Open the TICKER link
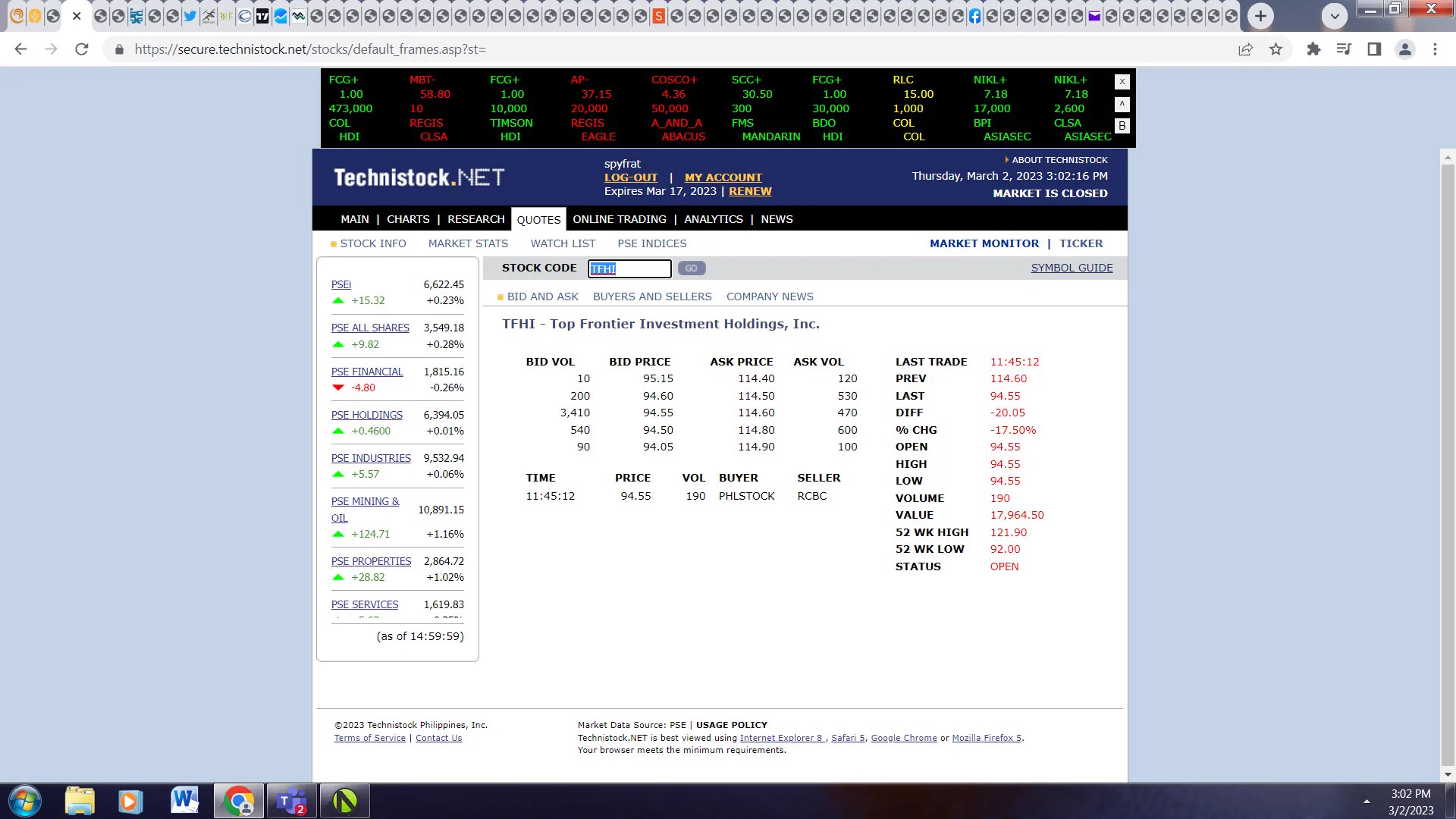 [1081, 243]
